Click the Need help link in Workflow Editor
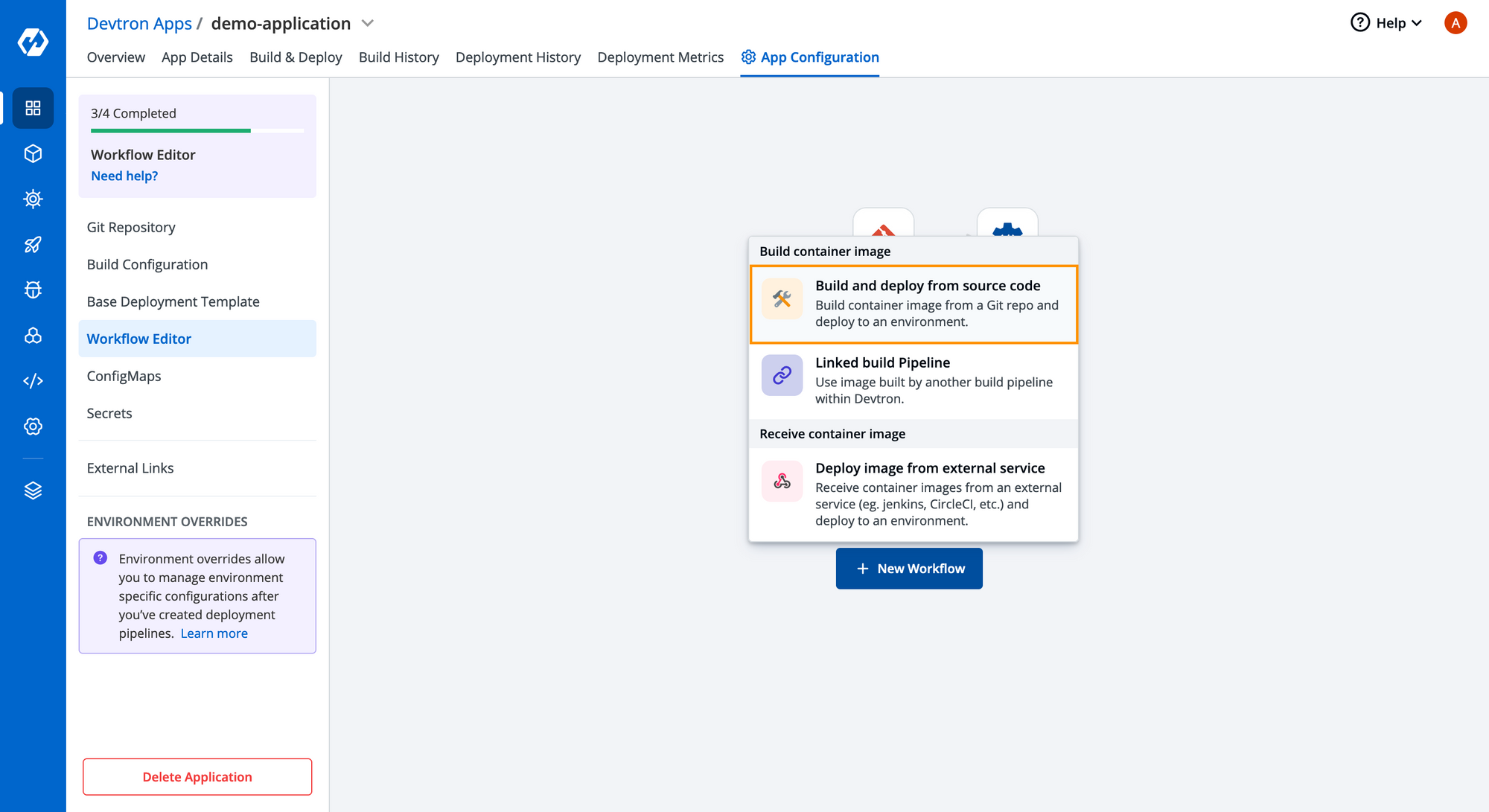The image size is (1489, 812). pyautogui.click(x=124, y=175)
